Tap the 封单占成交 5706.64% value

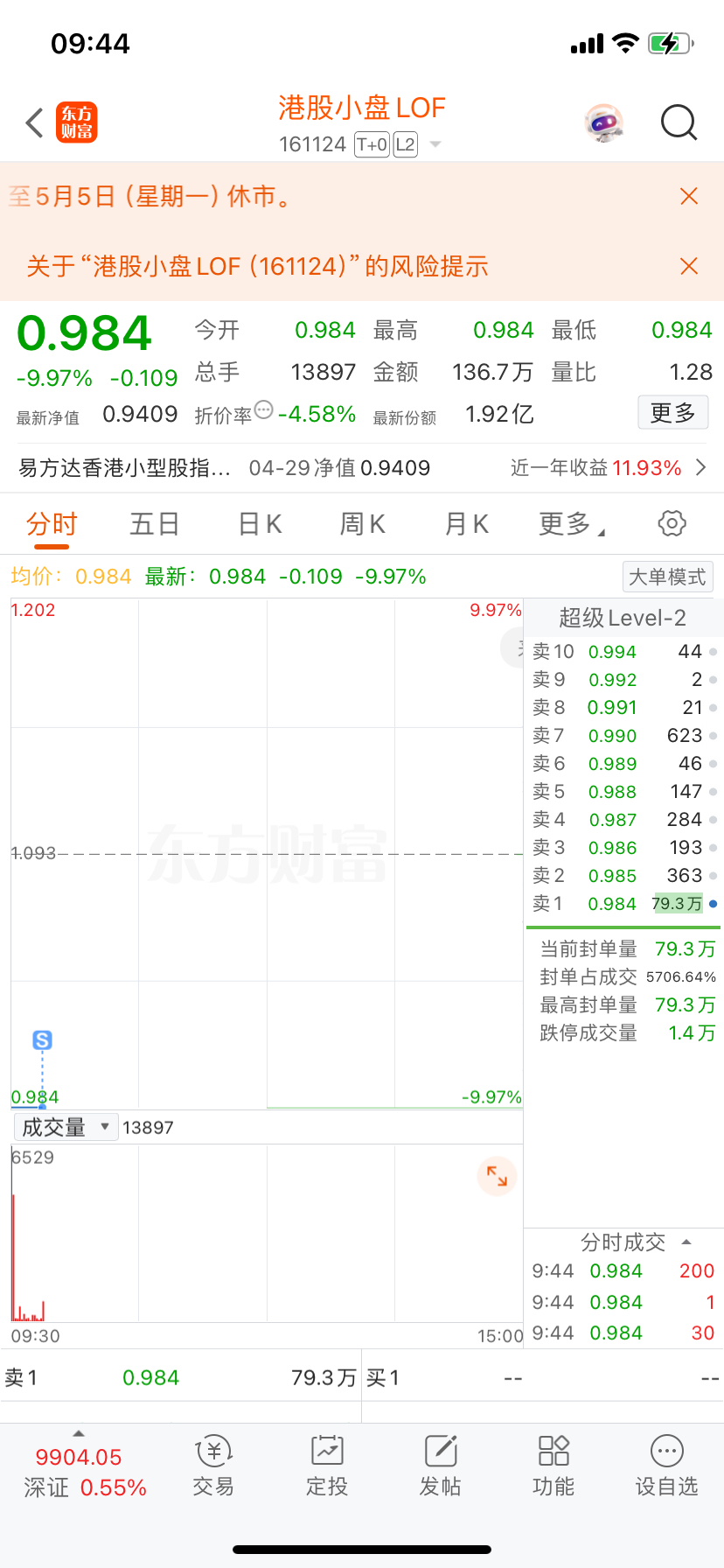[681, 977]
